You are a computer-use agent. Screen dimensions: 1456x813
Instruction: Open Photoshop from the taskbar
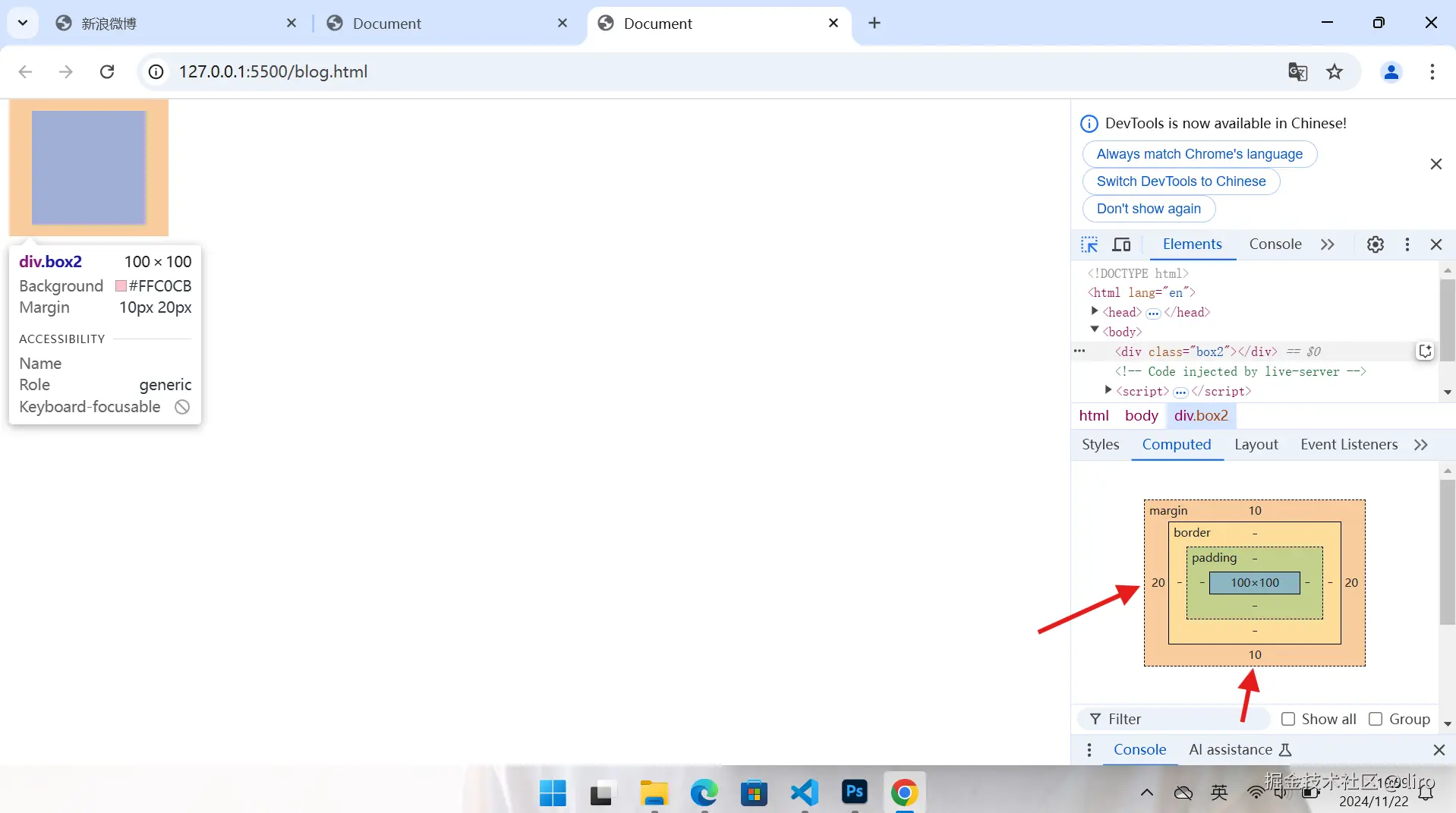pos(855,793)
